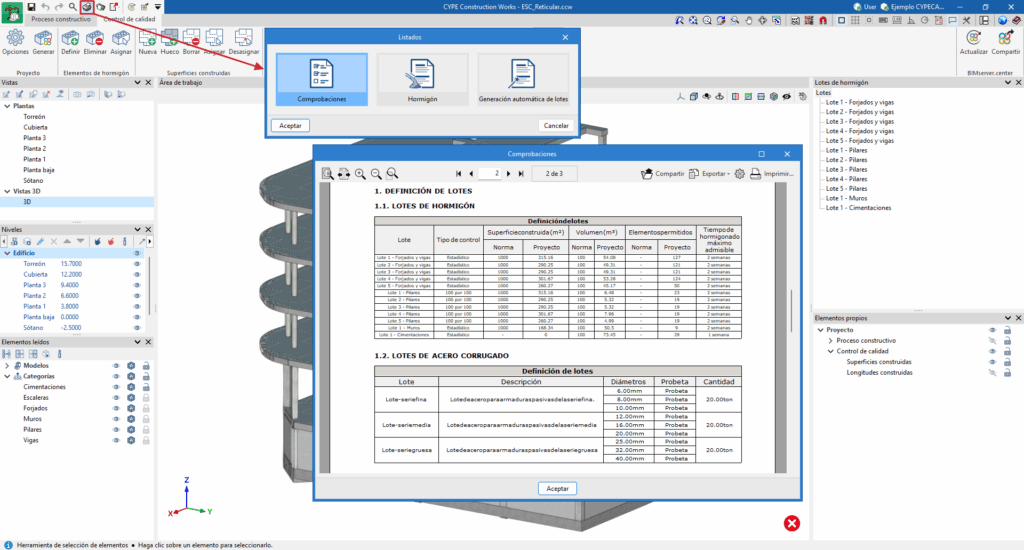
Task: Go to first page in Comprobaciones viewer
Action: click(458, 174)
